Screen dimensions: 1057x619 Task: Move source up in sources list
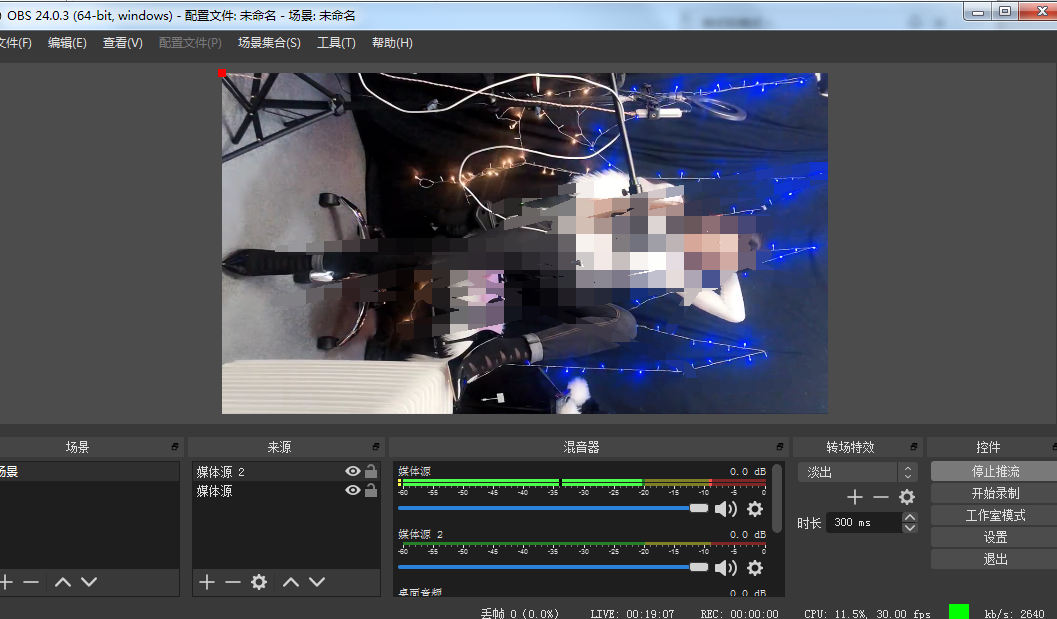pyautogui.click(x=291, y=582)
